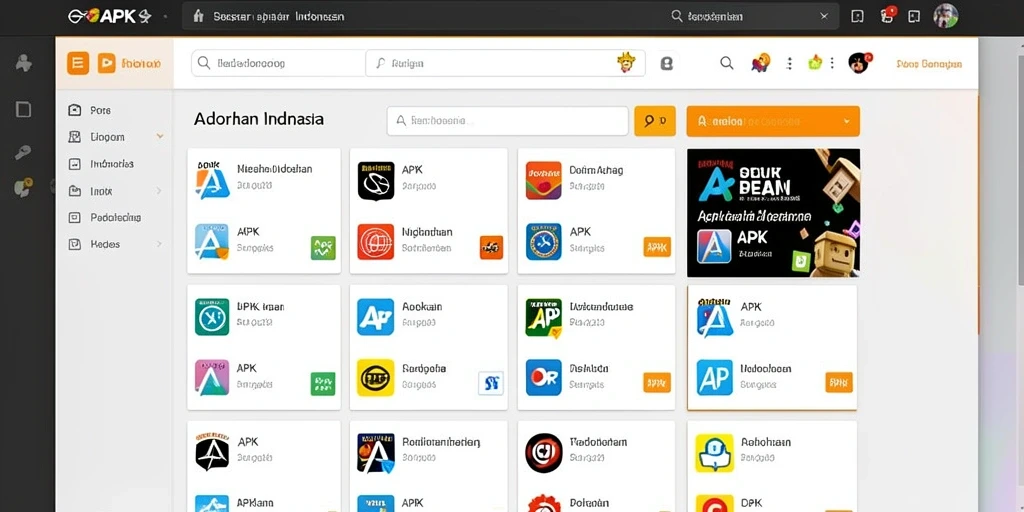Click the orange 'Doim Aahag' app icon

[543, 180]
